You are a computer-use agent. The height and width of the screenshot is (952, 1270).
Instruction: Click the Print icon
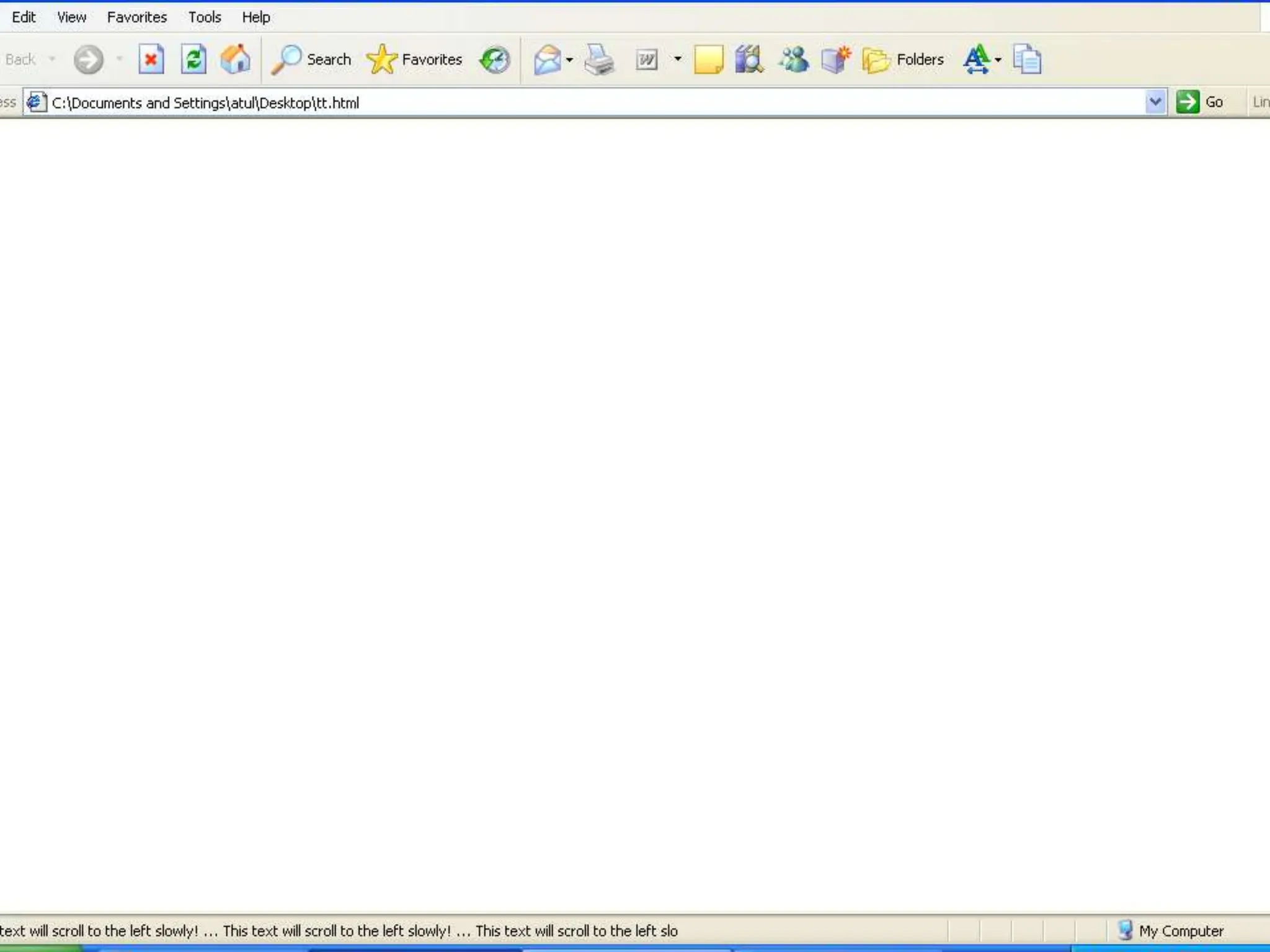click(x=599, y=60)
